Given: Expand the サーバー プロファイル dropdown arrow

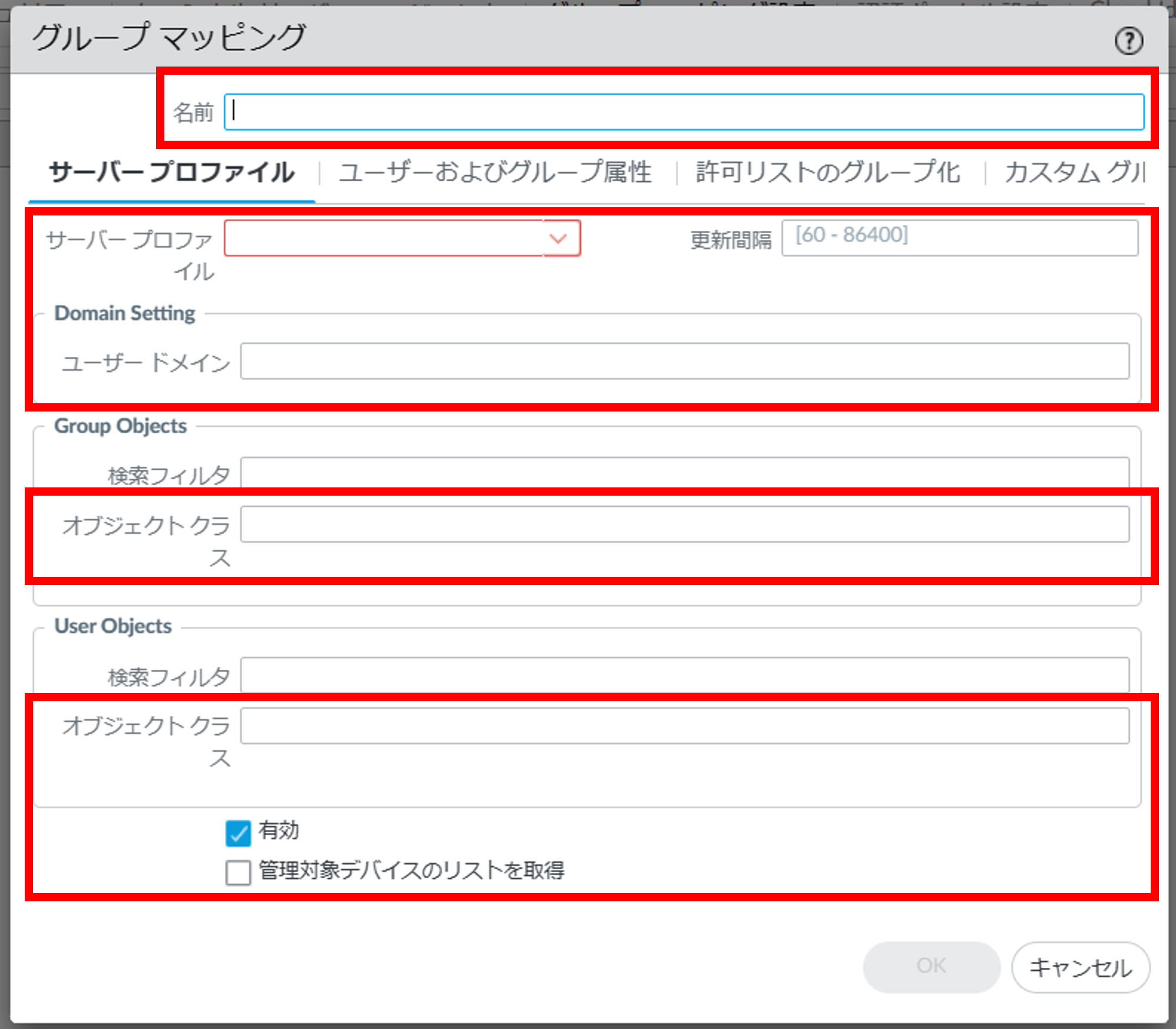Looking at the screenshot, I should tap(558, 238).
